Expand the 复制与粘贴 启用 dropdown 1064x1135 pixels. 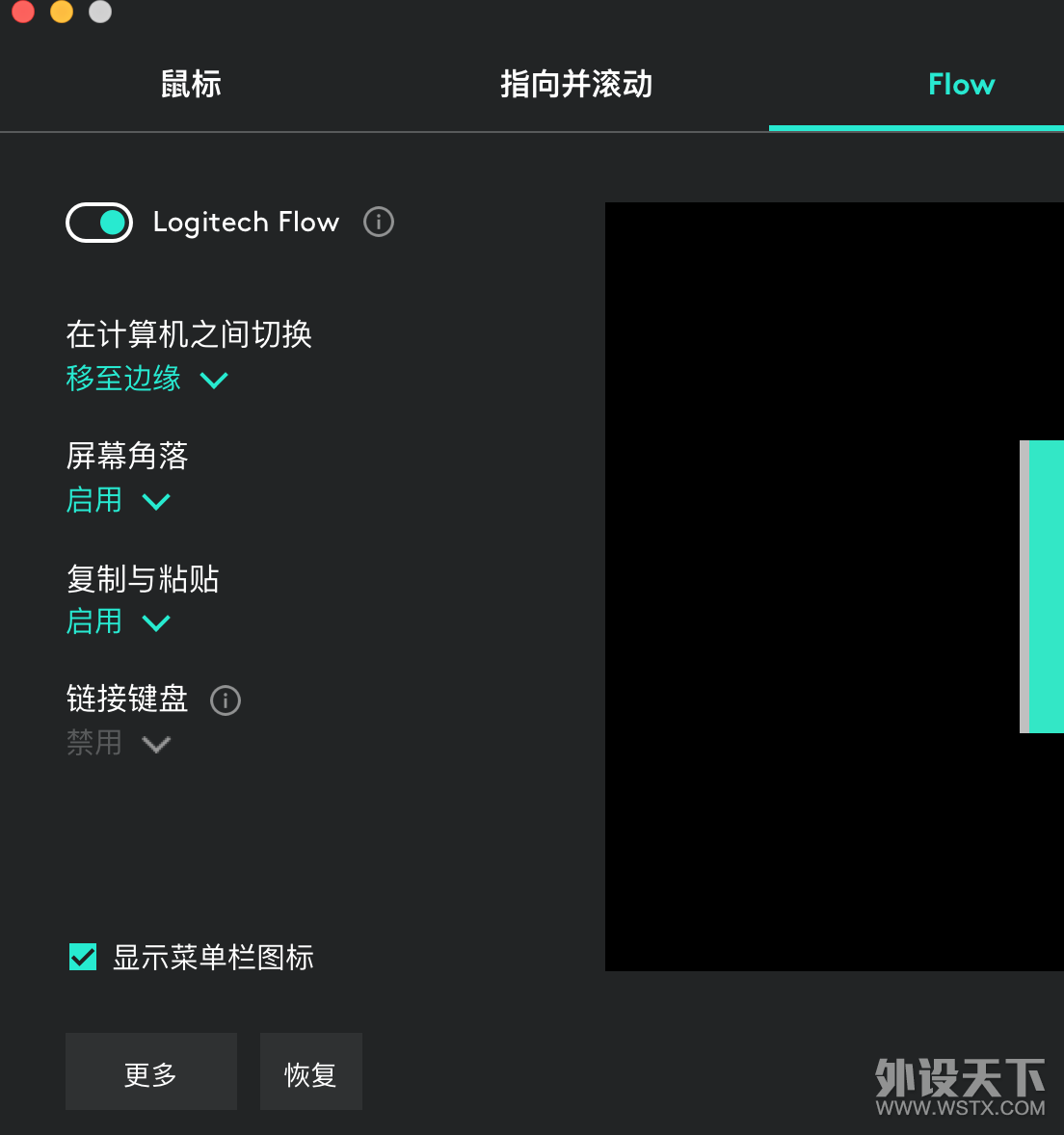coord(118,621)
